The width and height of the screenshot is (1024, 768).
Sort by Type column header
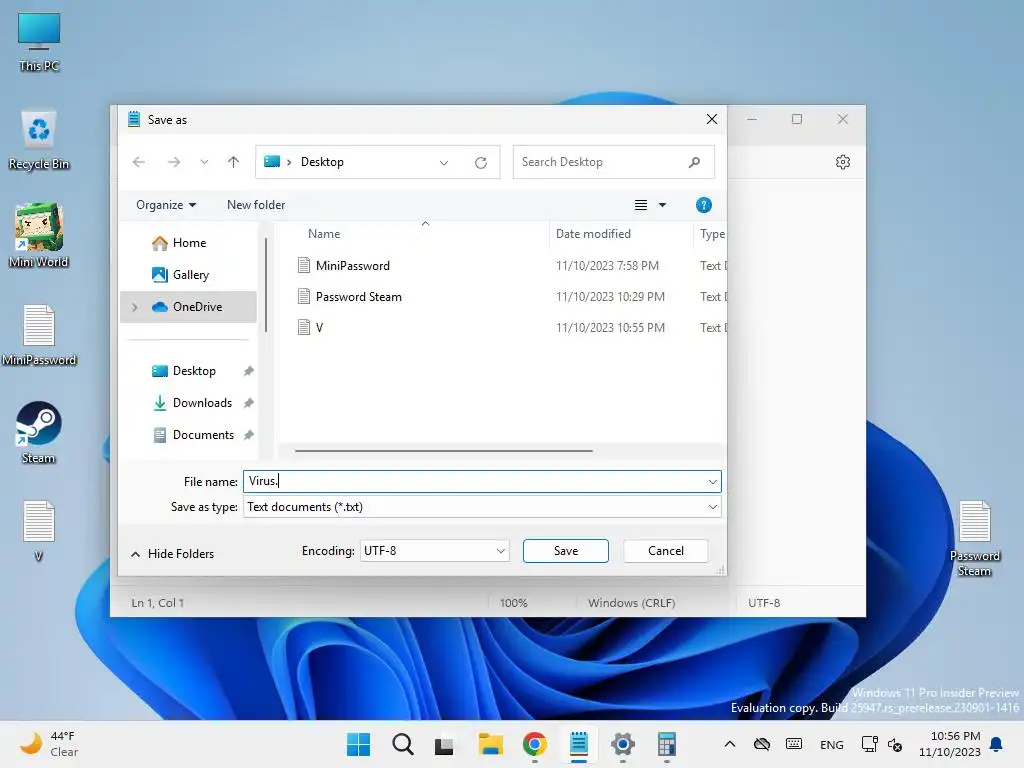[712, 234]
